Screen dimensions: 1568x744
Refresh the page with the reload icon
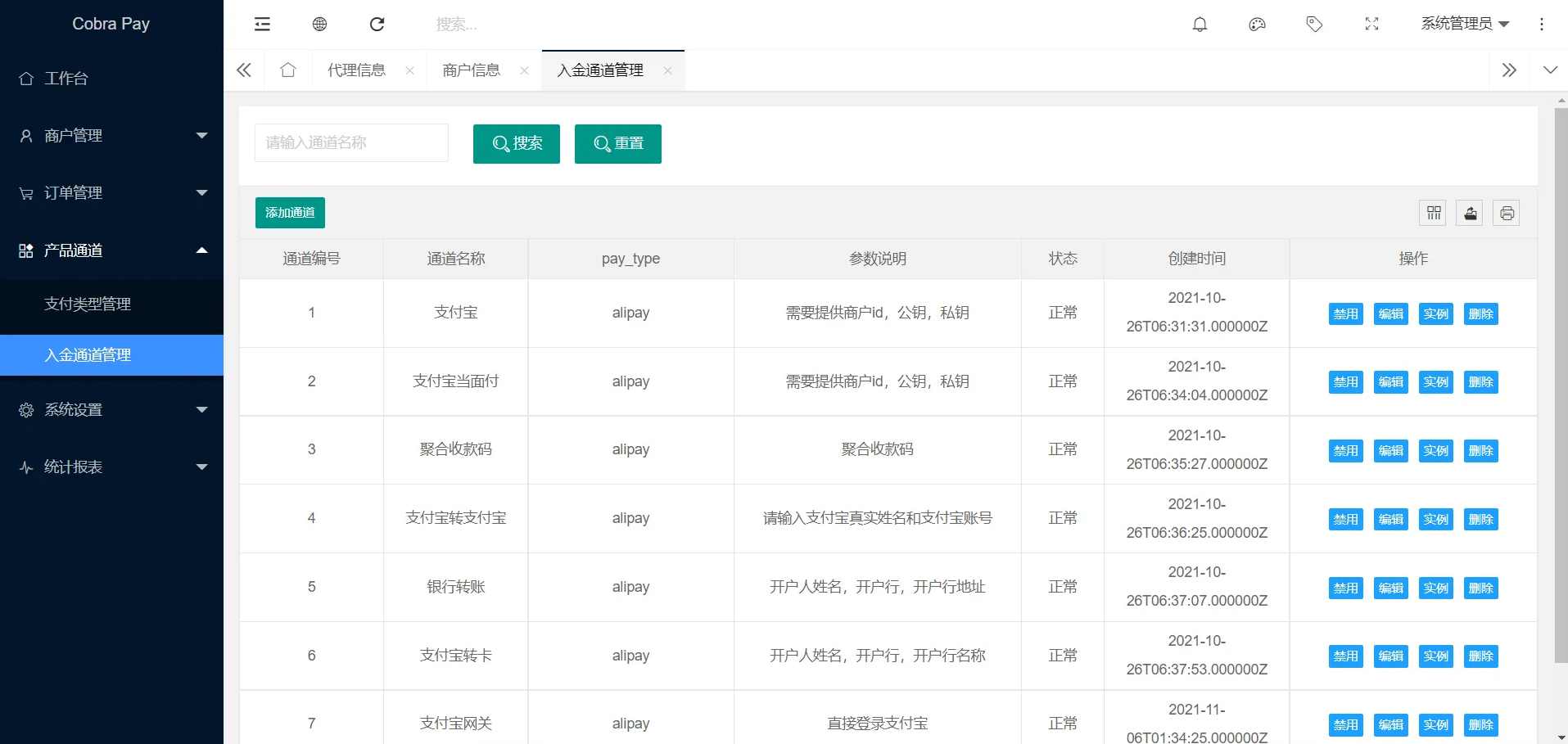376,24
